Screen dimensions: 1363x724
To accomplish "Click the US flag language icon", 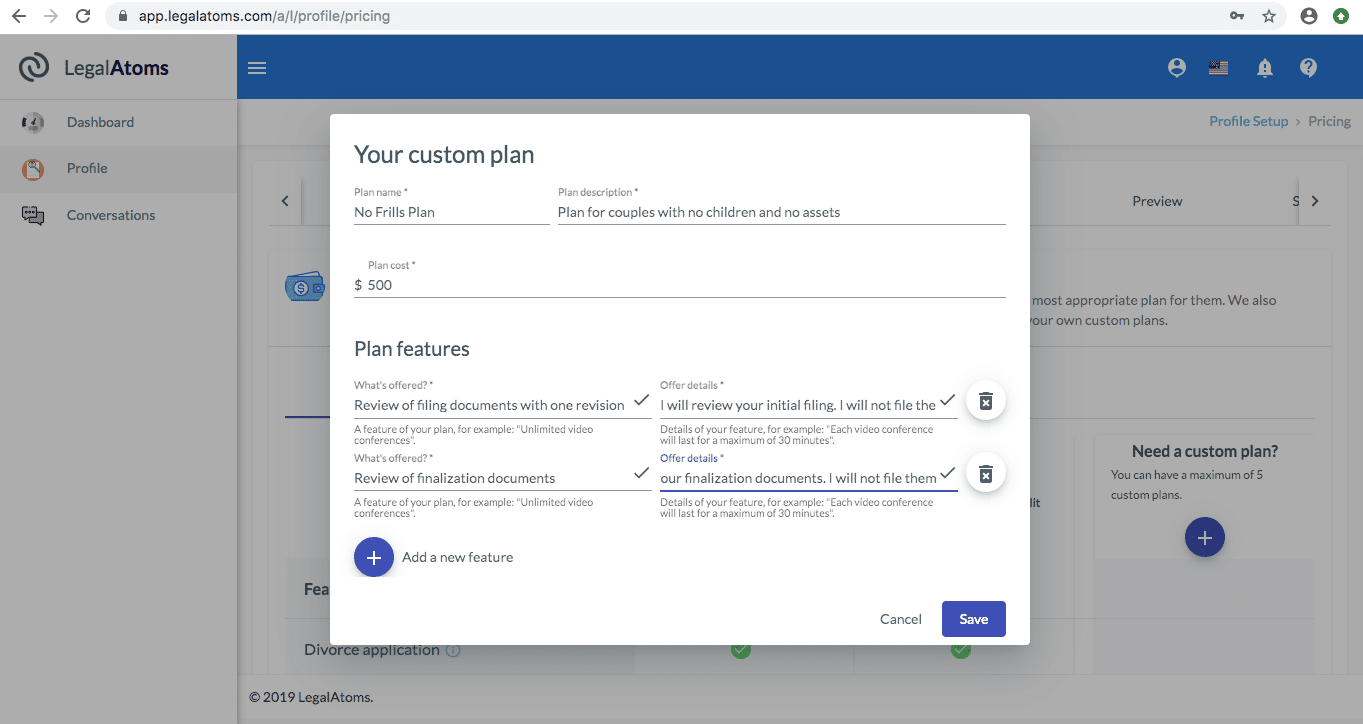I will pos(1218,67).
